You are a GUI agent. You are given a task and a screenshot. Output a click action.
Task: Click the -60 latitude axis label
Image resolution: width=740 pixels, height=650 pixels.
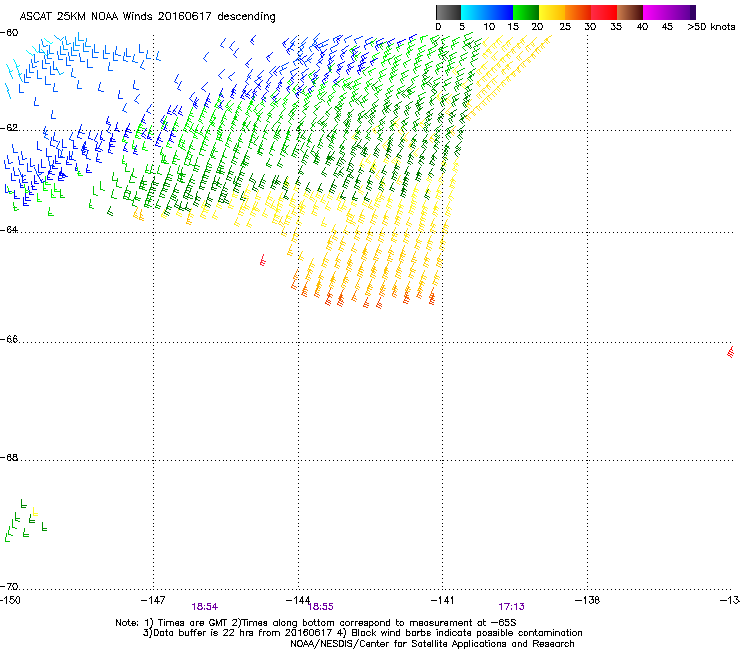9,33
